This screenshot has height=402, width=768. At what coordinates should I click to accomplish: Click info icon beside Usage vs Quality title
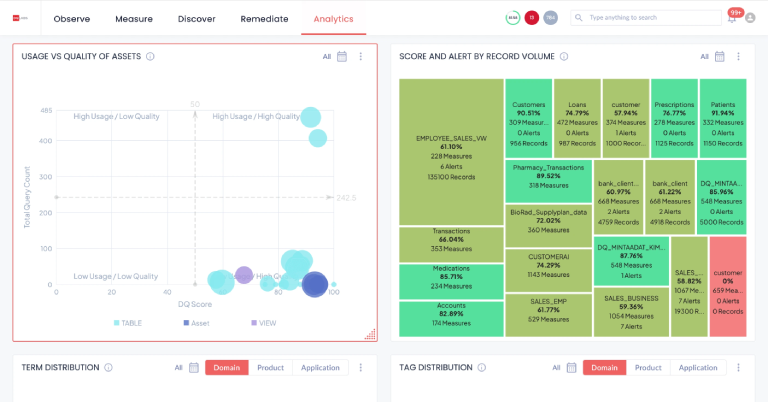pyautogui.click(x=150, y=57)
